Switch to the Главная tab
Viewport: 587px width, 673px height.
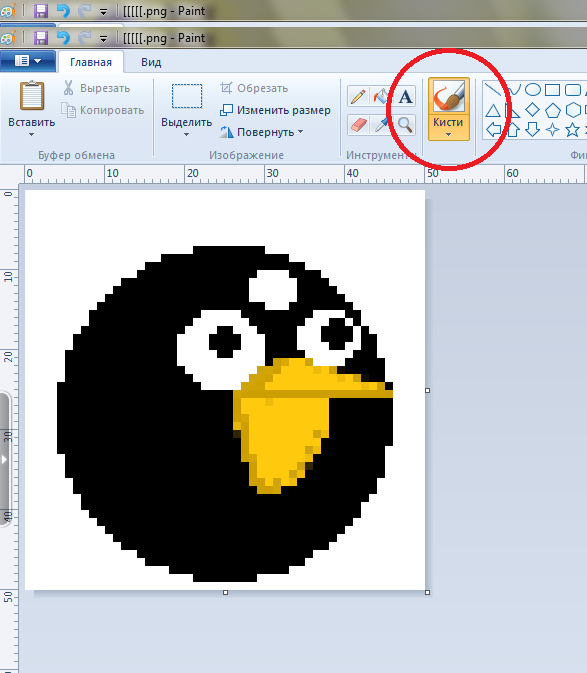(91, 62)
